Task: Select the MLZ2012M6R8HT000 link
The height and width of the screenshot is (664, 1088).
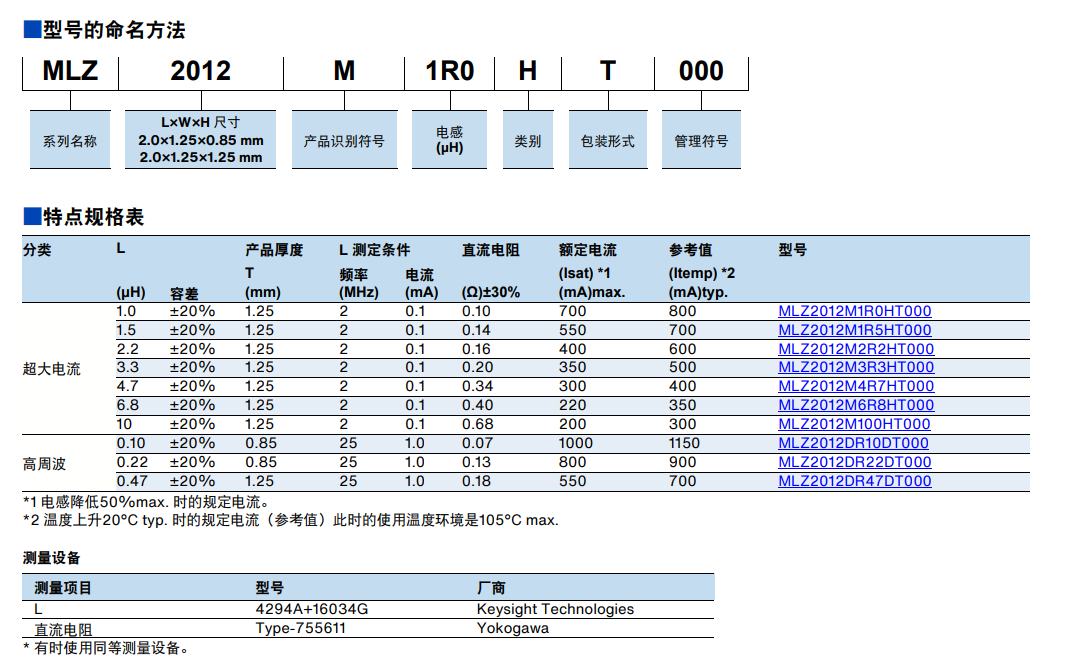Action: coord(856,405)
